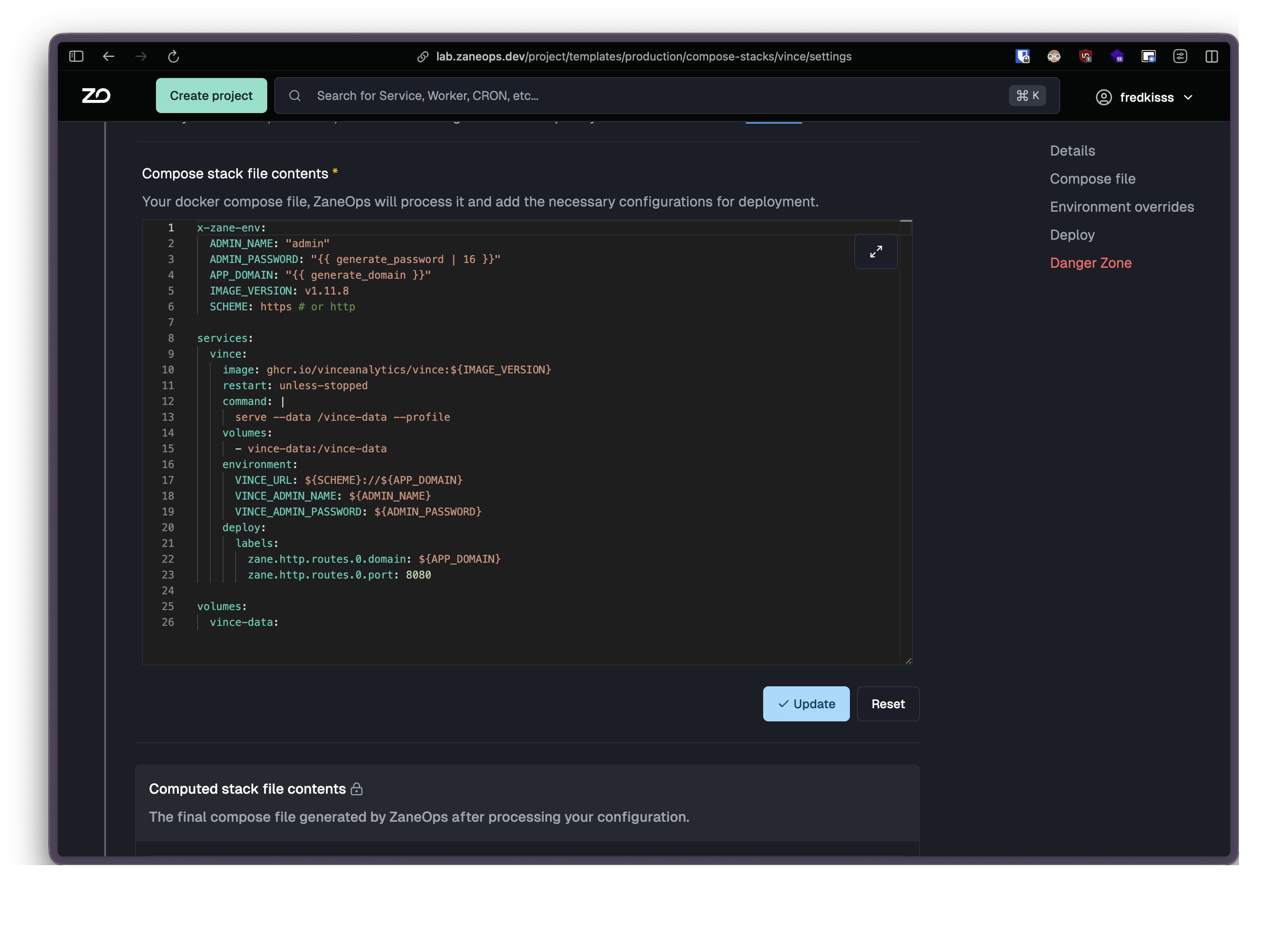Image resolution: width=1288 pixels, height=930 pixels.
Task: Click the Compose stack file contents label
Action: [x=234, y=173]
